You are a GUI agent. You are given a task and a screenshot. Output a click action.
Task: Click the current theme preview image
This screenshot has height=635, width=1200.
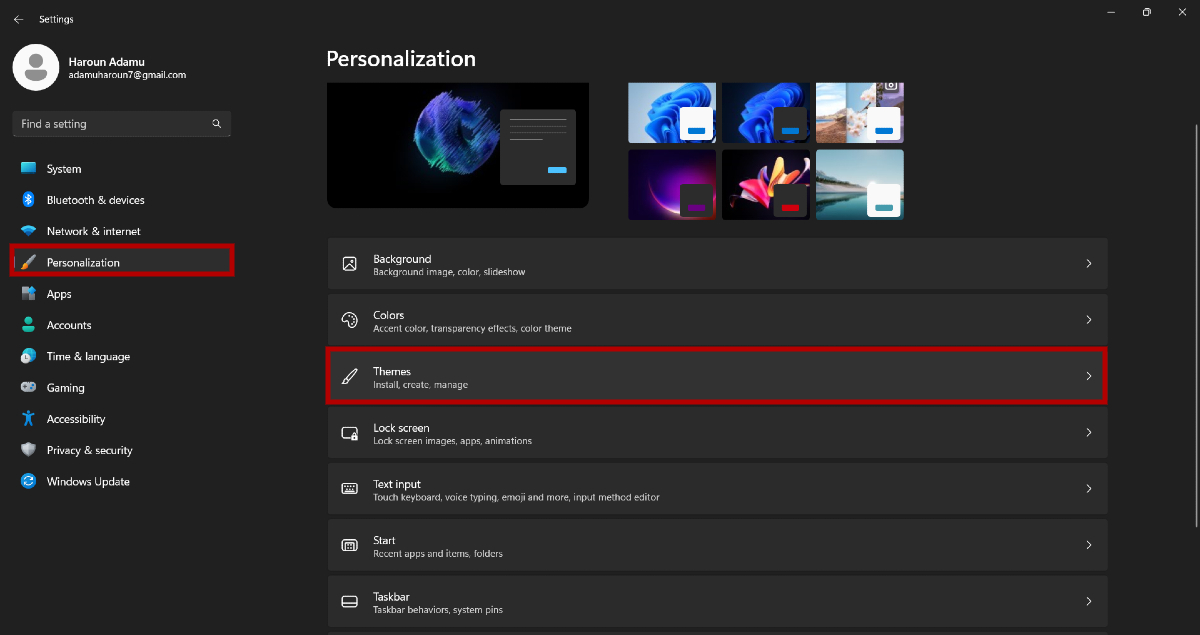tap(458, 145)
